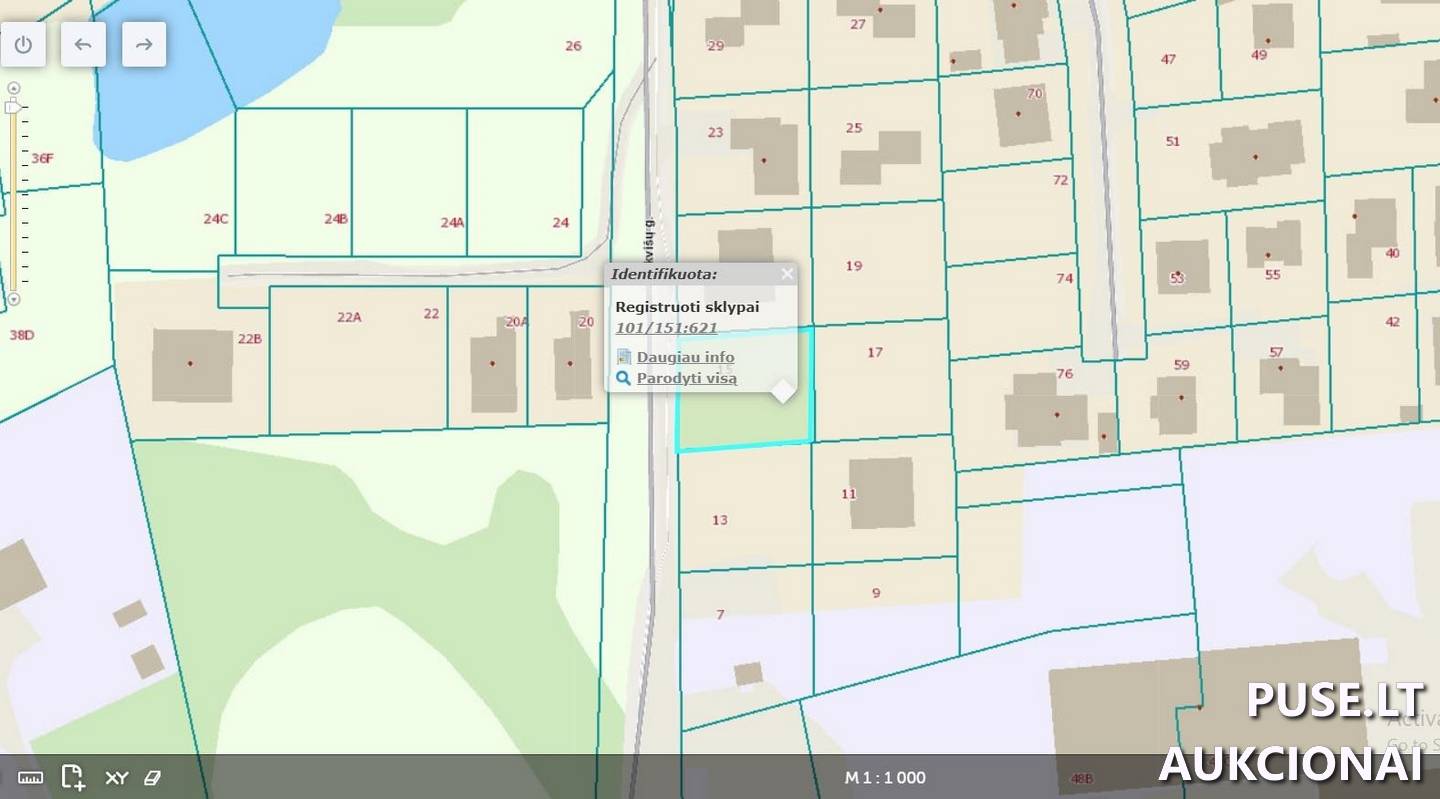Click parcel label 23
This screenshot has height=799, width=1440.
pyautogui.click(x=715, y=132)
